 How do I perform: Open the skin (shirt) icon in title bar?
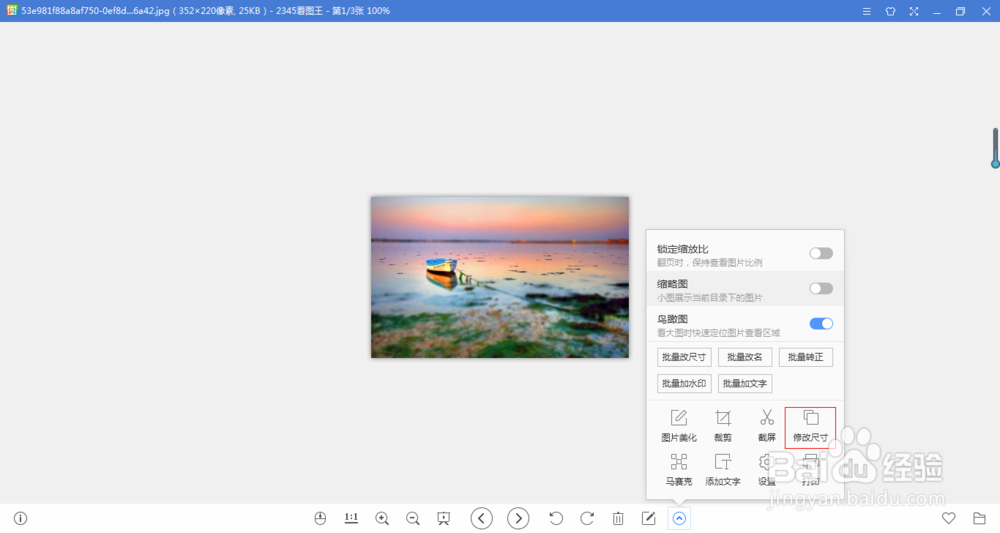coord(890,11)
